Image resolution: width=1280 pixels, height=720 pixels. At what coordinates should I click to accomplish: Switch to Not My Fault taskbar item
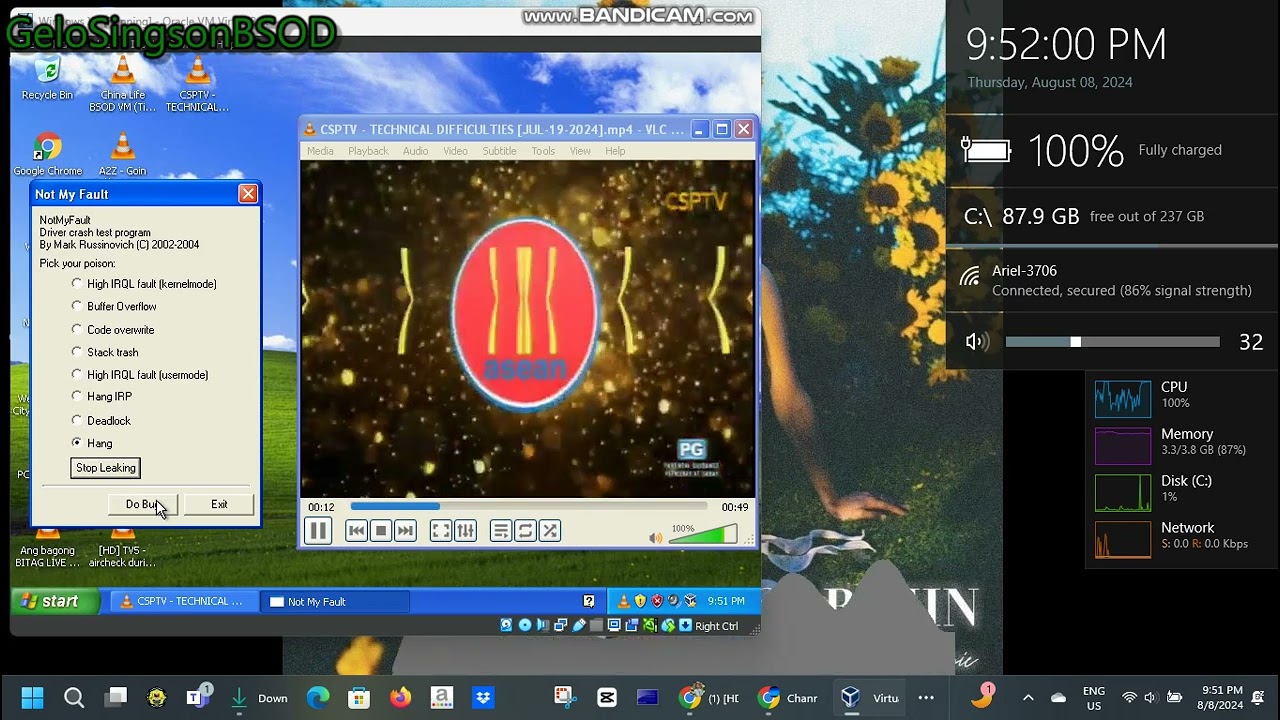coord(334,601)
